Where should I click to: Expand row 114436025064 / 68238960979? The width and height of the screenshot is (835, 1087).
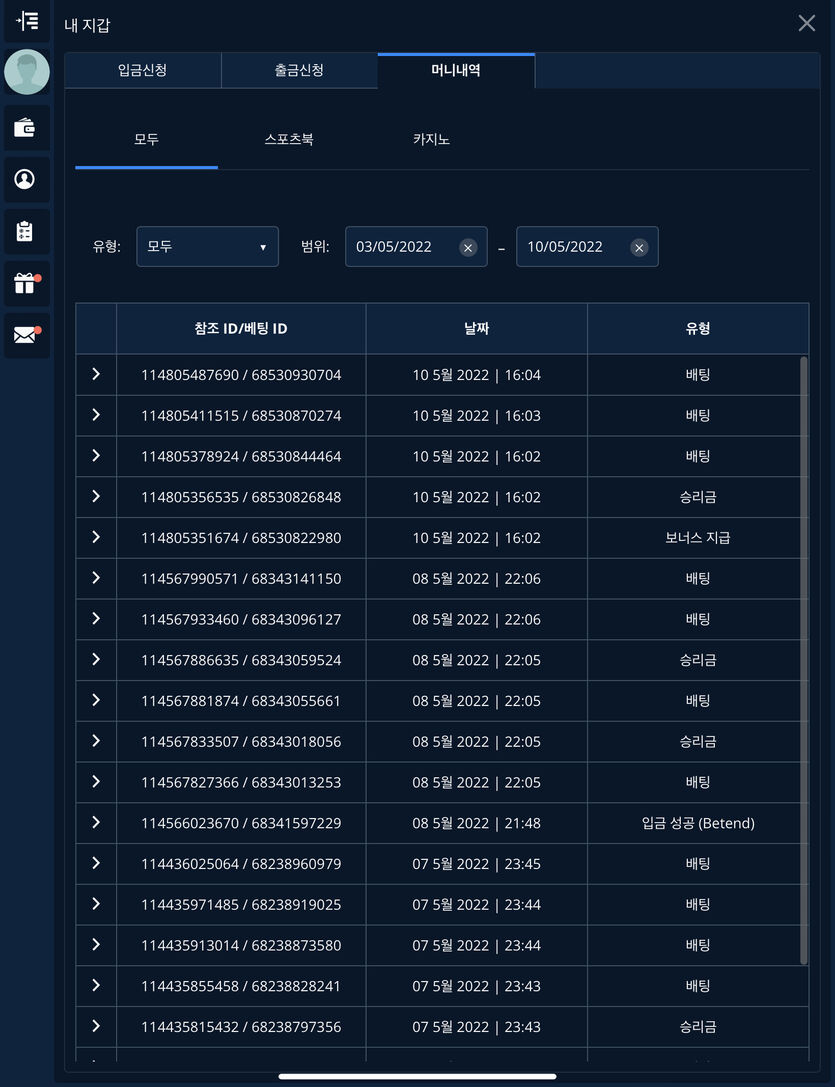click(x=96, y=863)
